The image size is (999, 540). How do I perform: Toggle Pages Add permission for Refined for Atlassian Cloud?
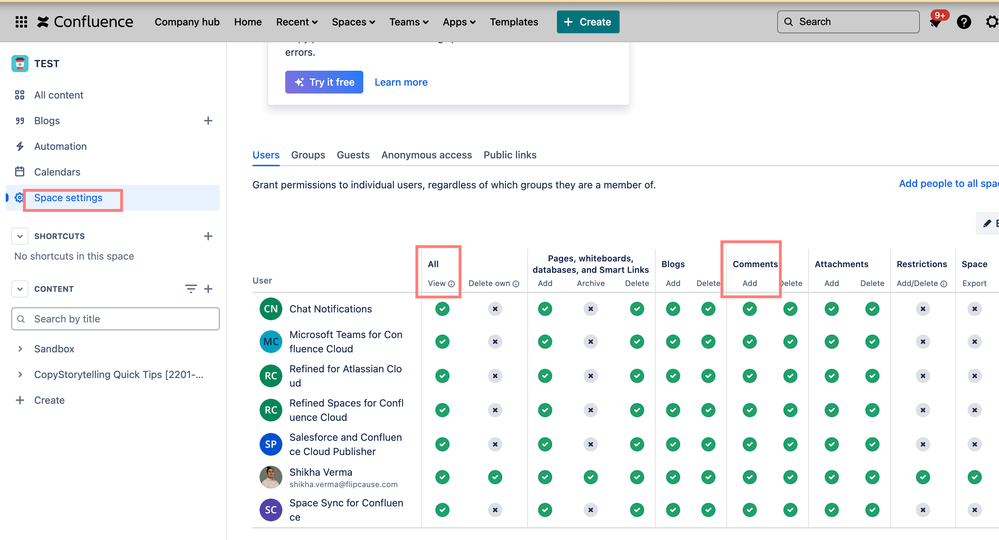click(x=545, y=376)
